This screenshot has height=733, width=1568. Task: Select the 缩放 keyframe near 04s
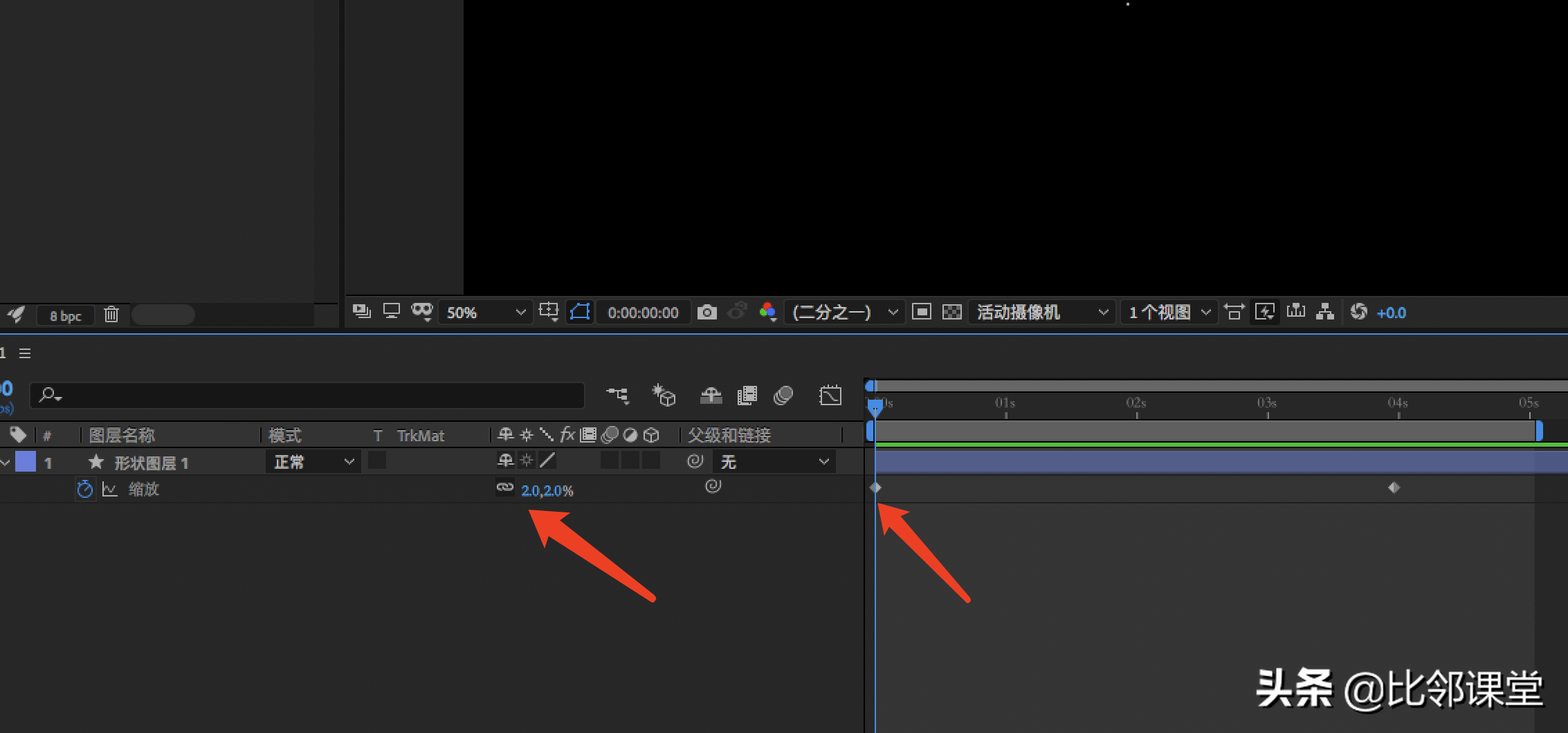click(x=1394, y=488)
